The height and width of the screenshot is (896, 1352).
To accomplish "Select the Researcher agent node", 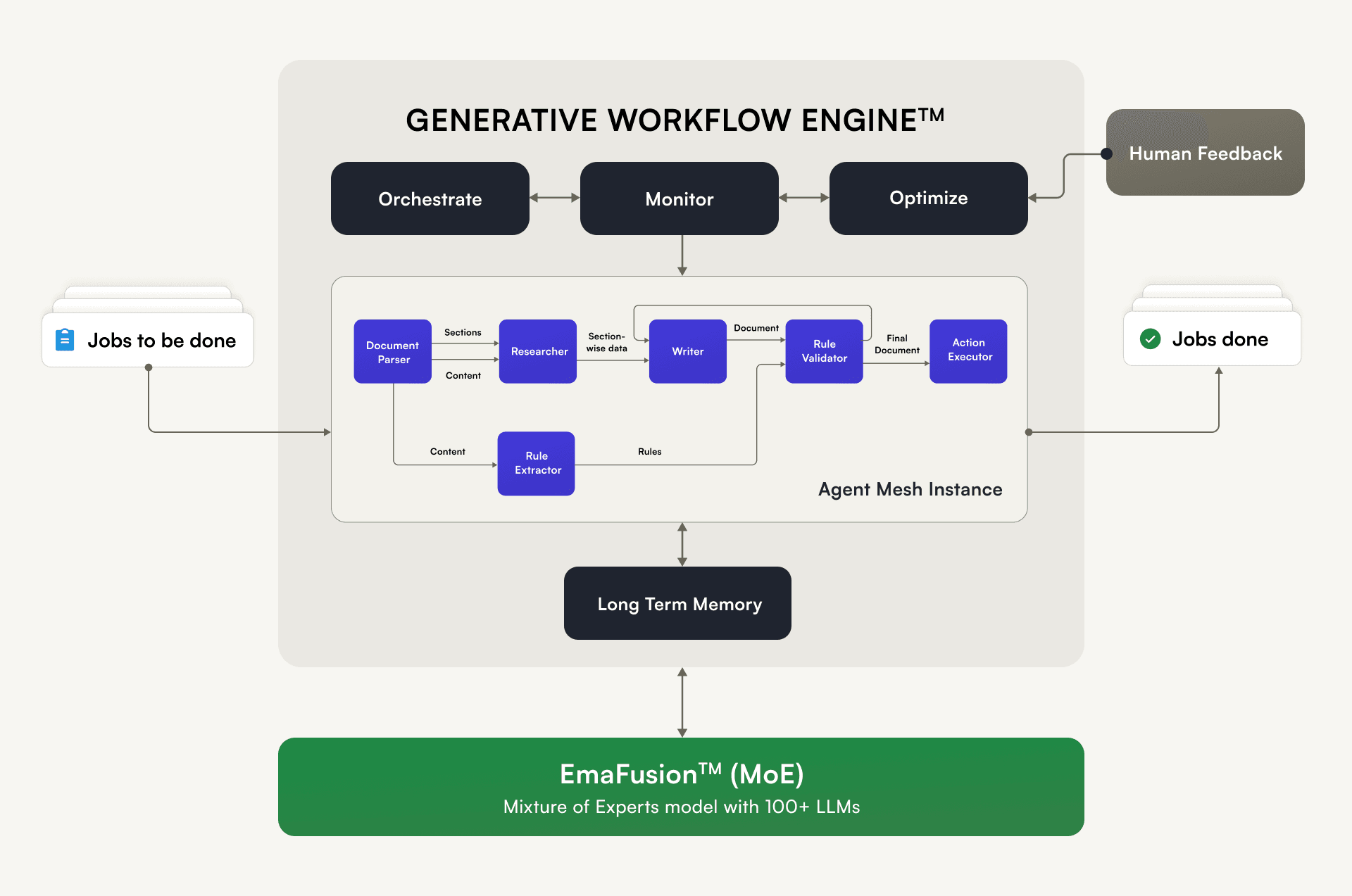I will [x=538, y=351].
